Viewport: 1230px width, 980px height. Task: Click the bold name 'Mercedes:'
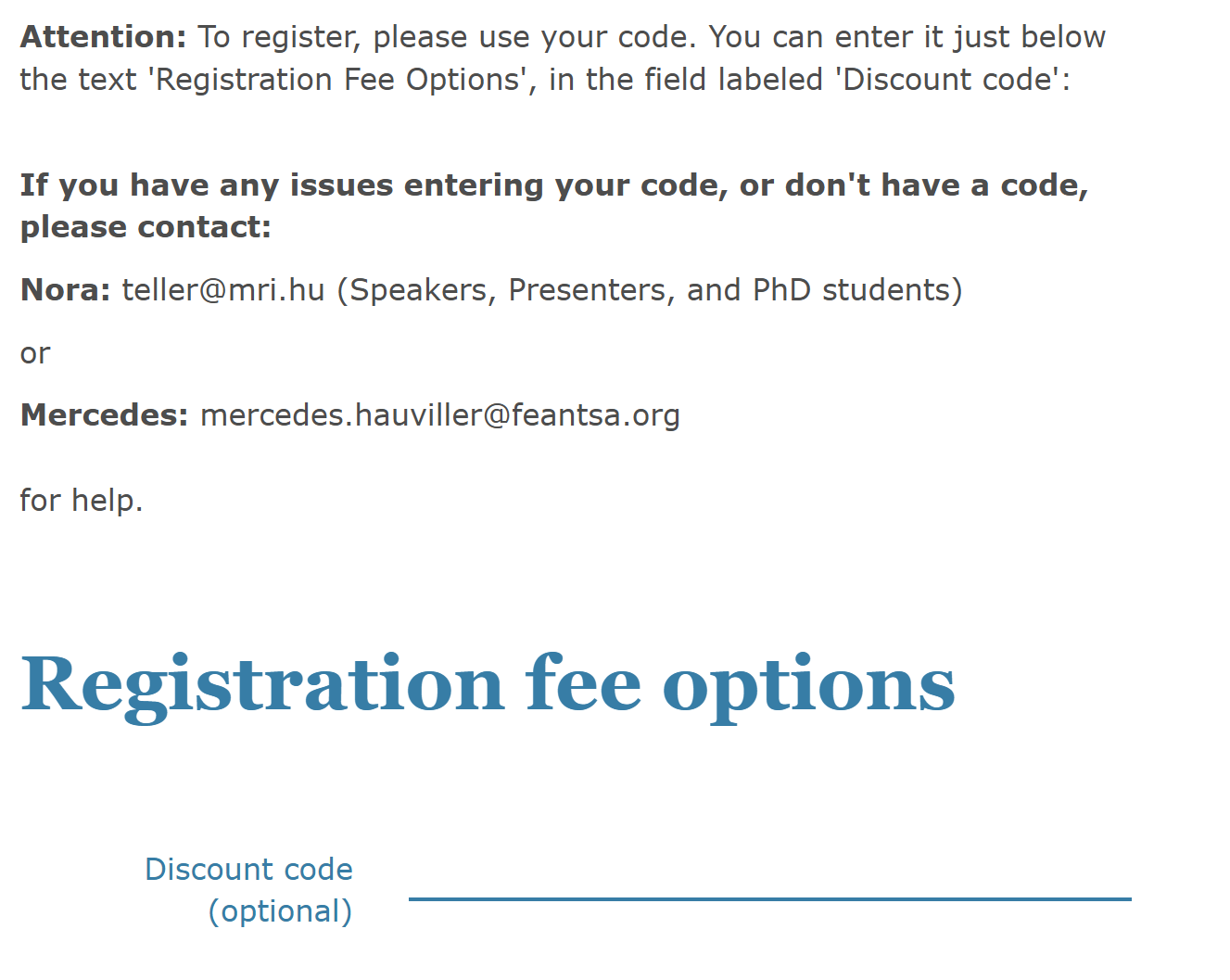point(105,415)
